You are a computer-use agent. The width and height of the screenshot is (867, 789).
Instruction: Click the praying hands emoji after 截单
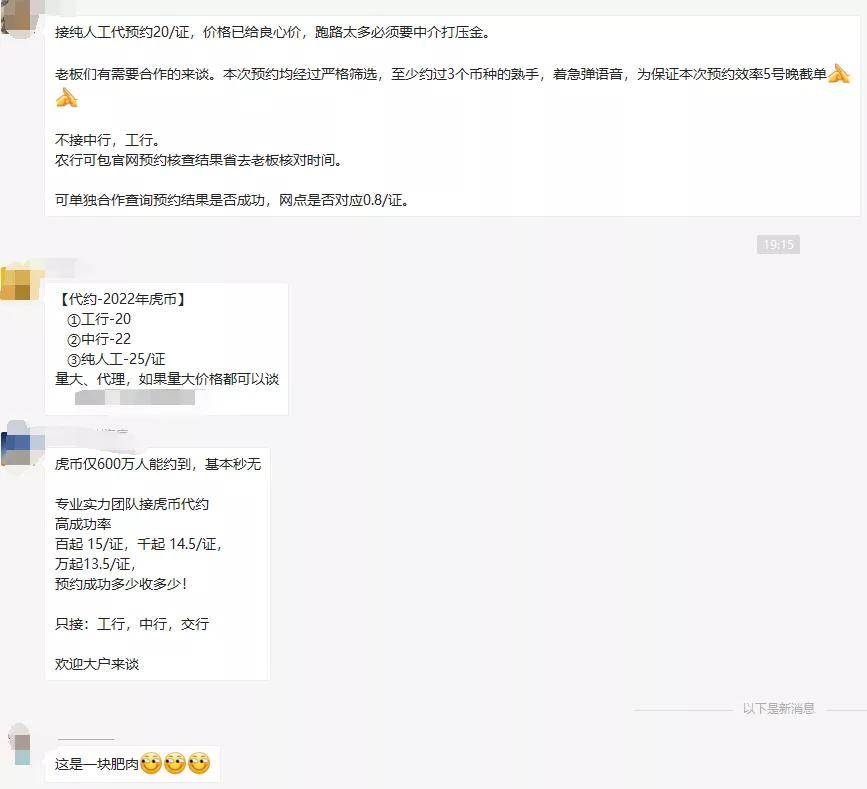coord(839,74)
